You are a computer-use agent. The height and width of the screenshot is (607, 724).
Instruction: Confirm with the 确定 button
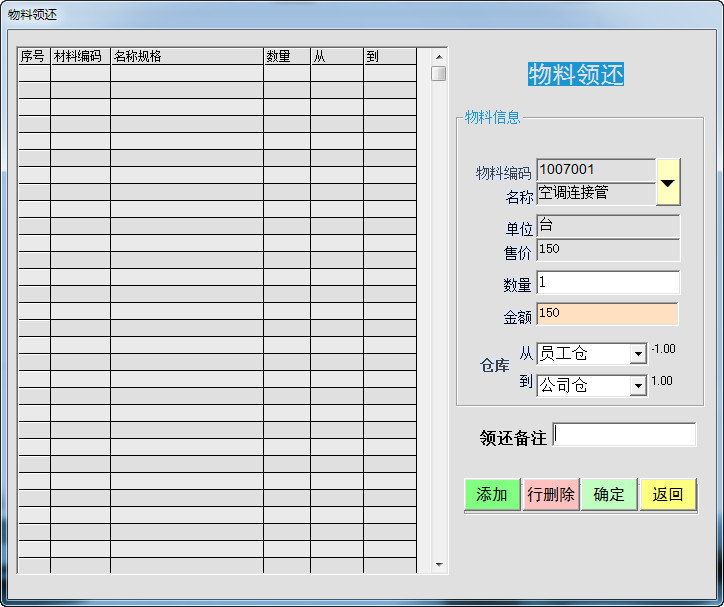609,494
